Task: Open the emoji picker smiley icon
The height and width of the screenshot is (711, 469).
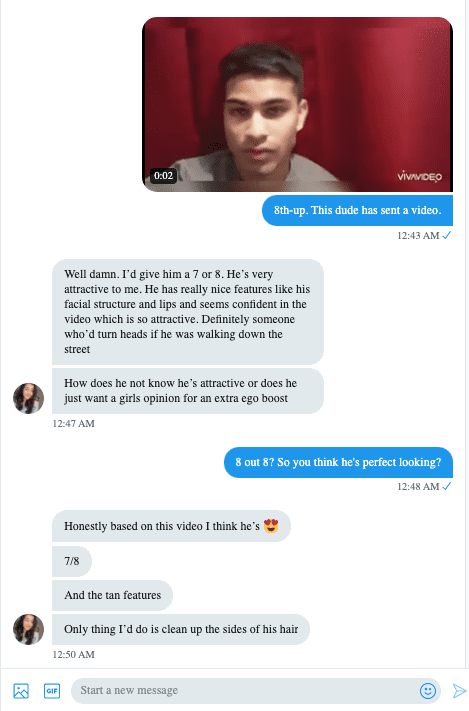Action: pos(428,691)
